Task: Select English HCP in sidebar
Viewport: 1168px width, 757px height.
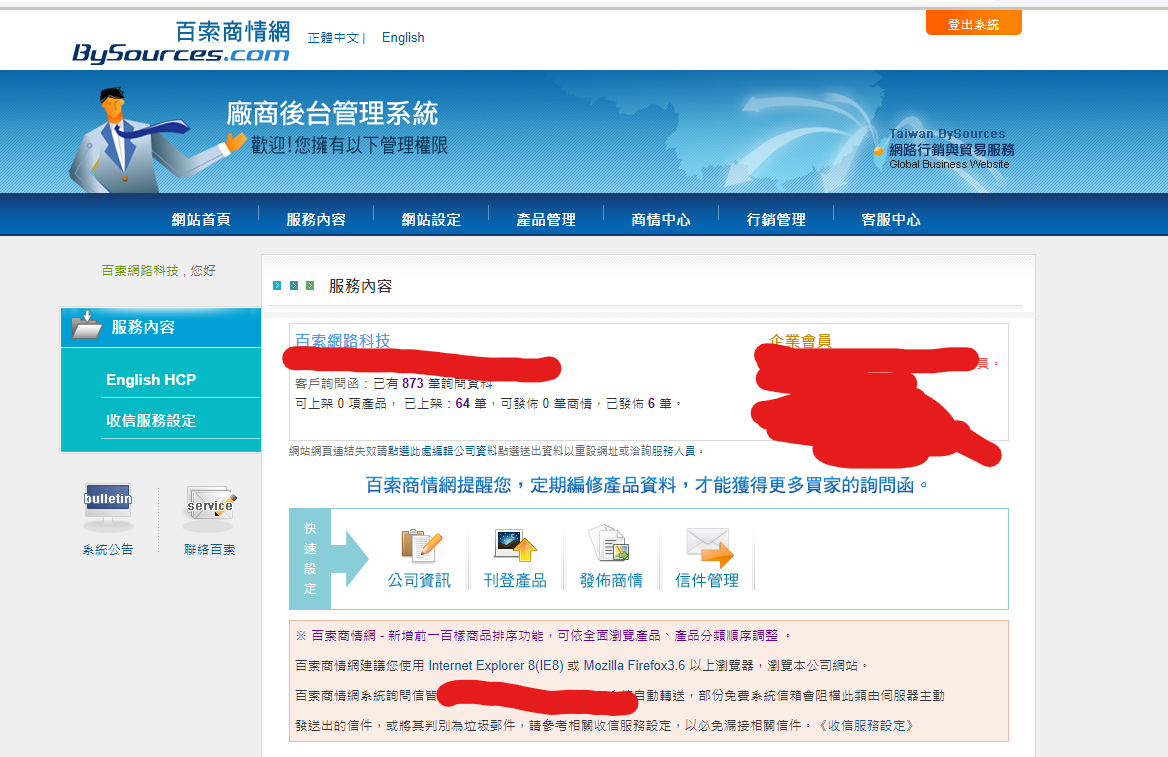Action: pos(151,380)
